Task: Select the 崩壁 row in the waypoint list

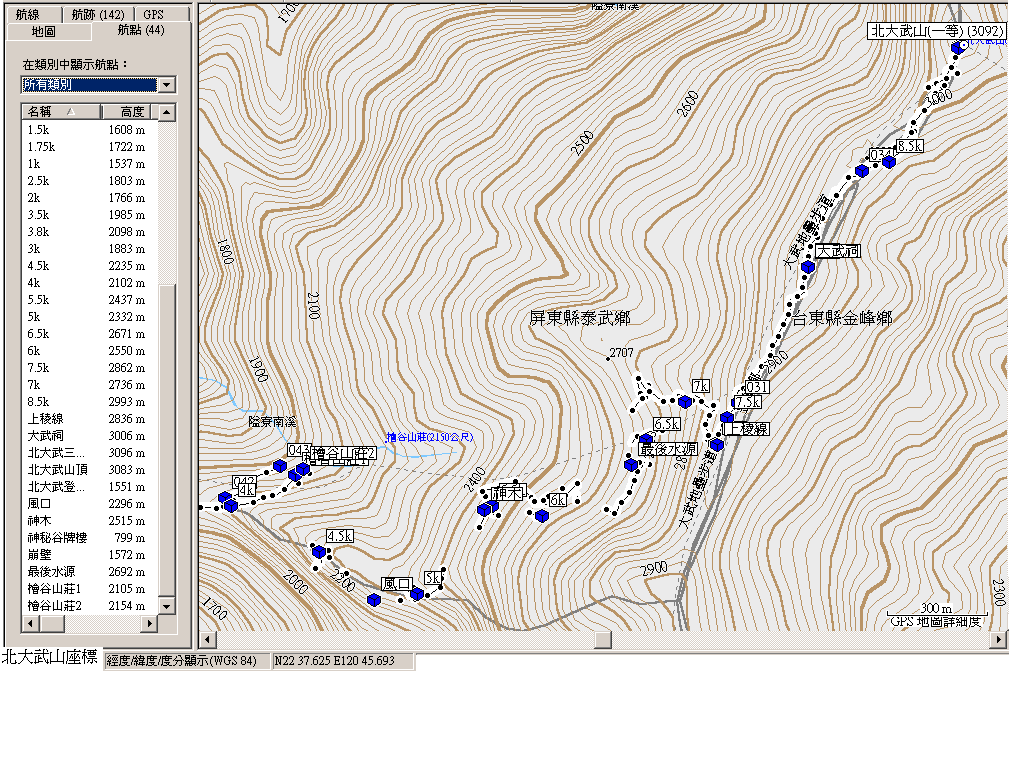Action: pyautogui.click(x=89, y=554)
